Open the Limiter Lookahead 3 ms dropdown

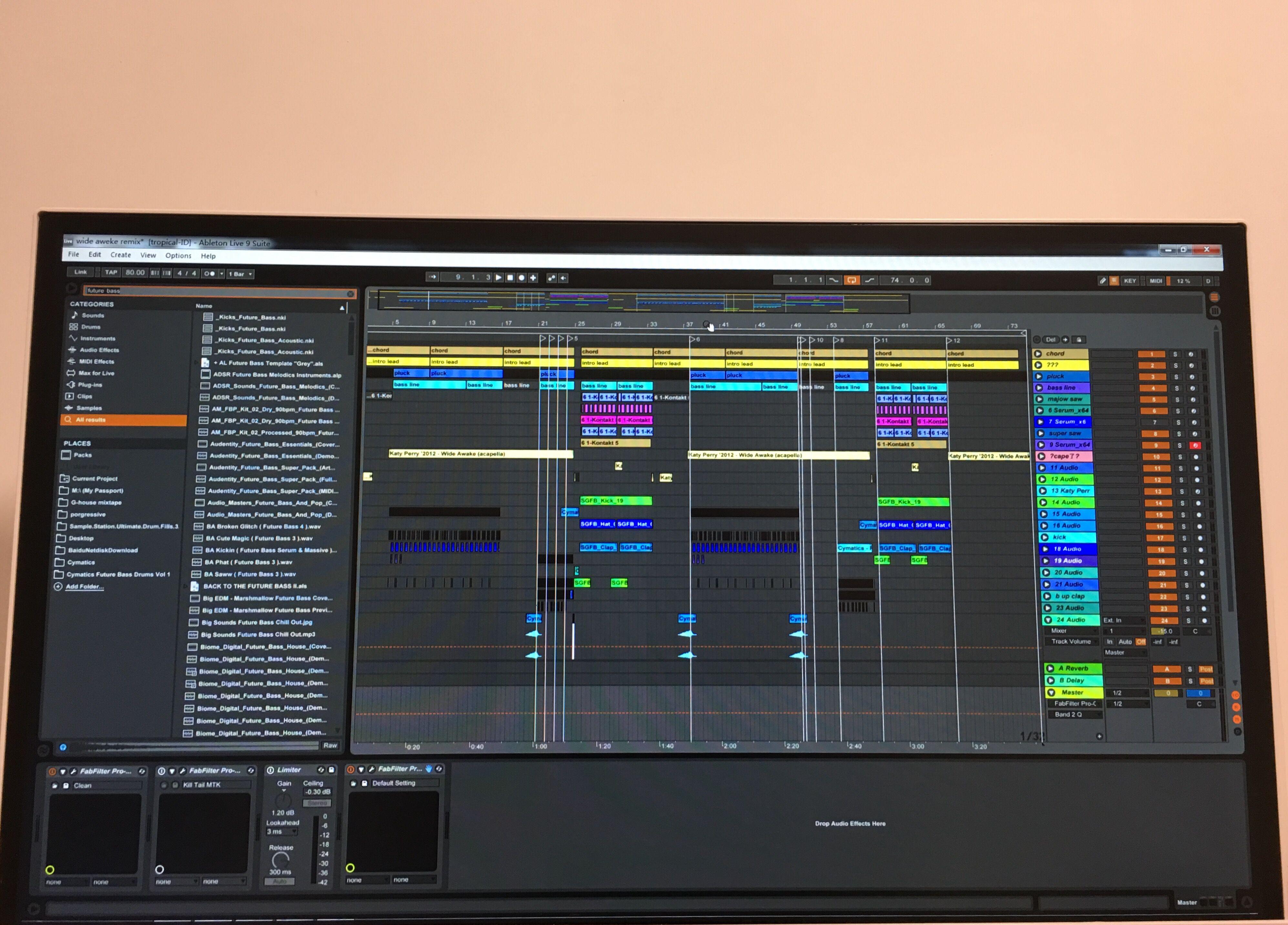click(x=282, y=832)
